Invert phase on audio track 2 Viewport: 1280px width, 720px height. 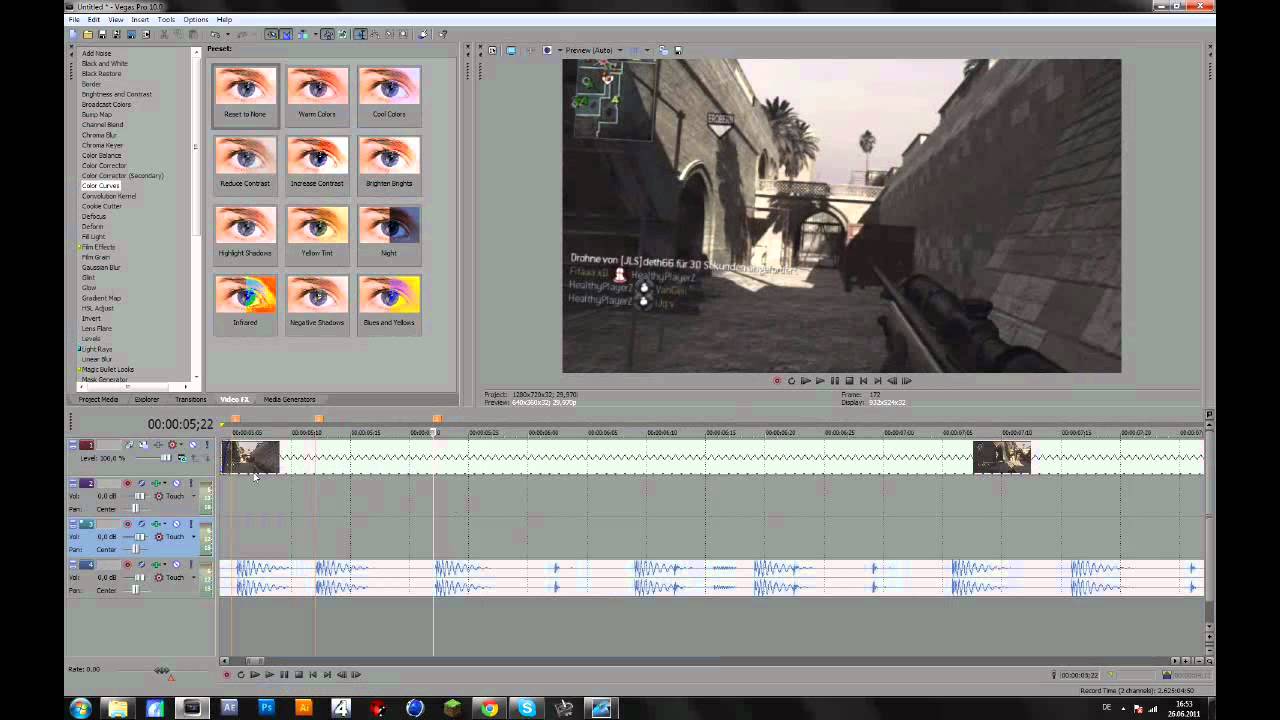click(x=142, y=483)
